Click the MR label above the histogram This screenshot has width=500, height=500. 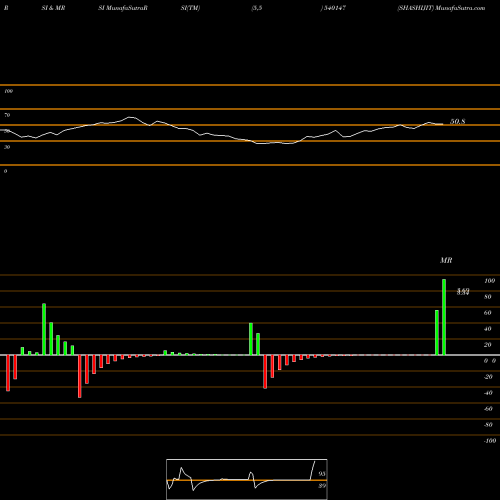[x=446, y=260]
